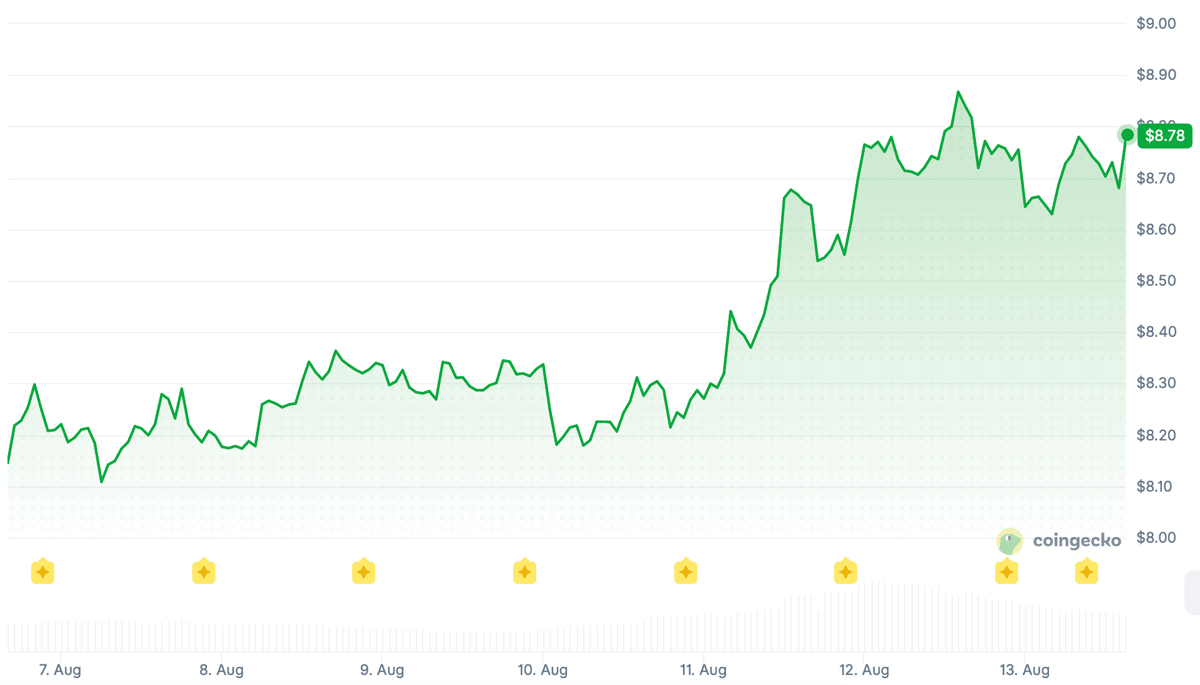Viewport: 1200px width, 685px height.
Task: Open the yellow insight marker above 11. Aug
Action: click(x=685, y=572)
